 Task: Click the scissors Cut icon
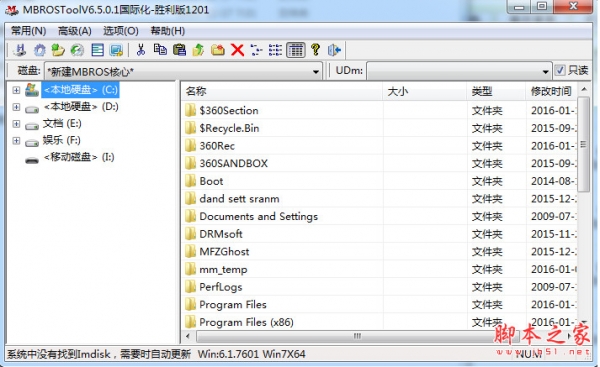pos(141,50)
